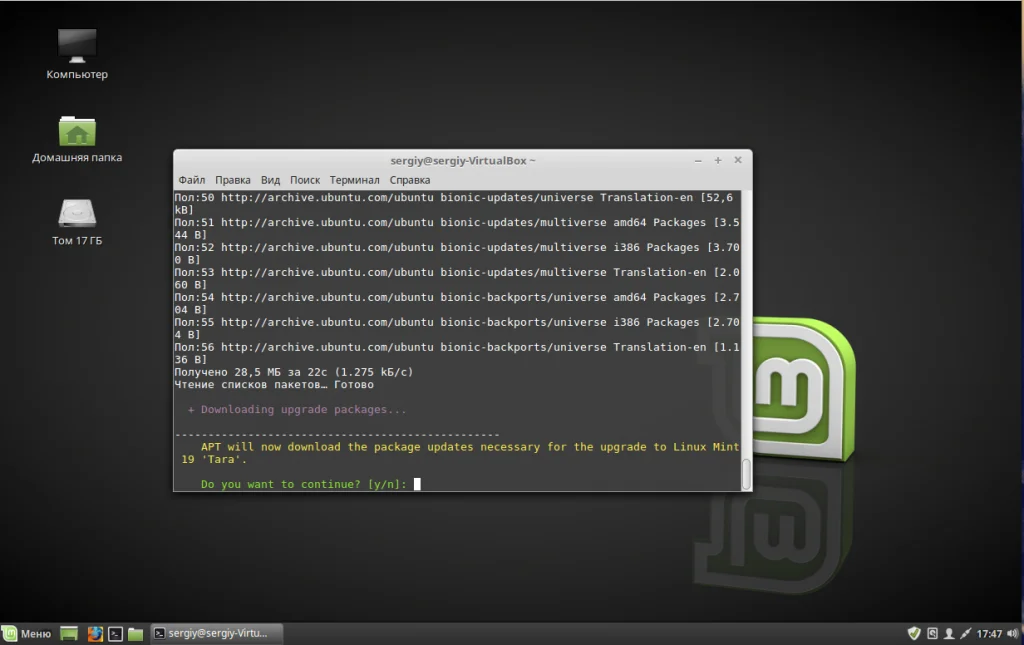Open the 17:47 clock calendar

[x=989, y=633]
